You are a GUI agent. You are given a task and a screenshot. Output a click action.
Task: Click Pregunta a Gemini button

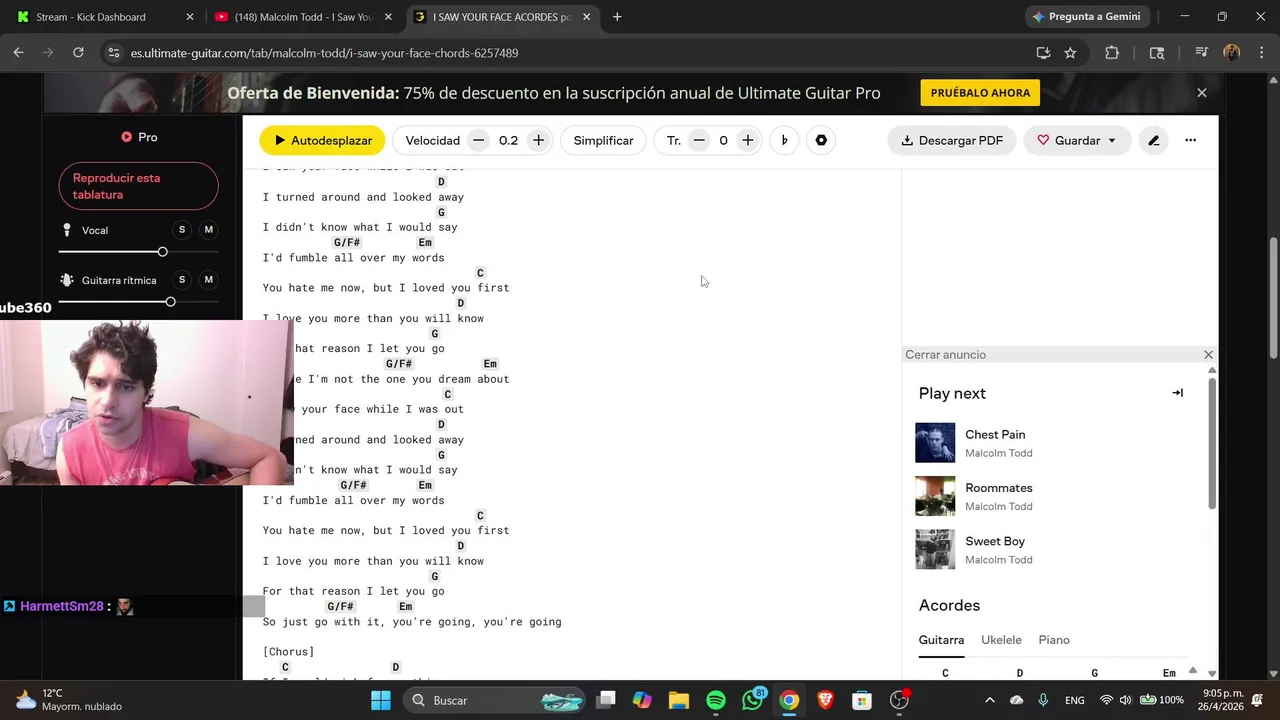pyautogui.click(x=1089, y=17)
